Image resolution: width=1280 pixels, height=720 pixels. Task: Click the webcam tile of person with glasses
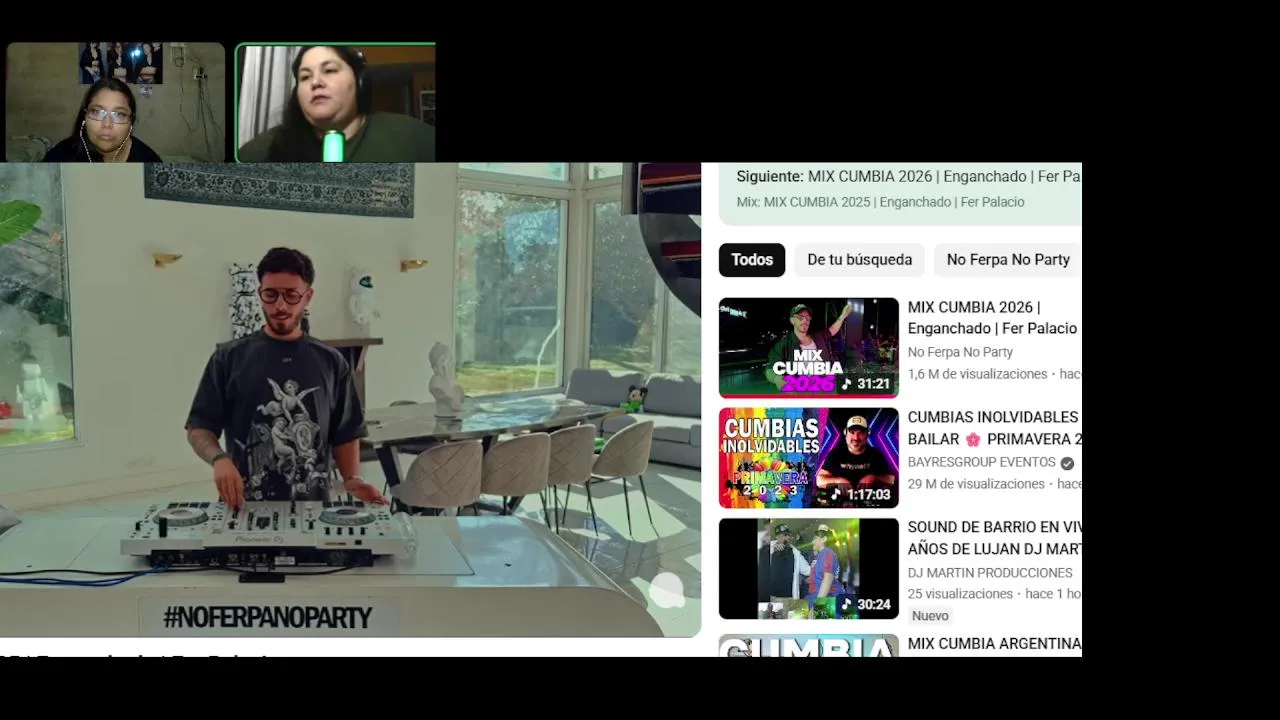(x=114, y=102)
